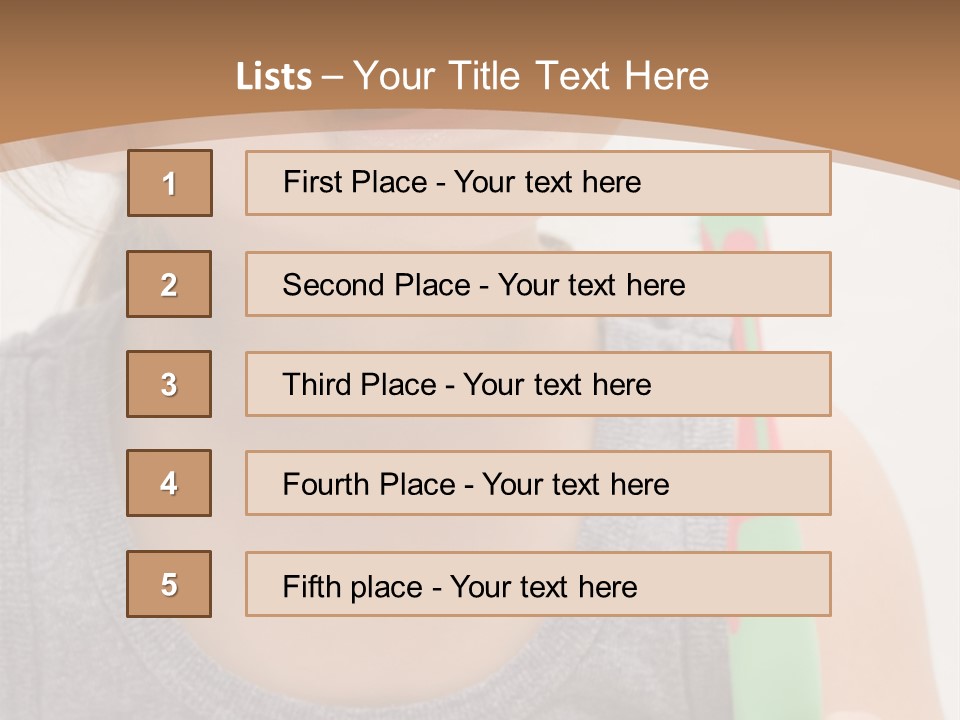960x720 pixels.
Task: Place cursor on the word "Second"
Action: click(x=323, y=285)
